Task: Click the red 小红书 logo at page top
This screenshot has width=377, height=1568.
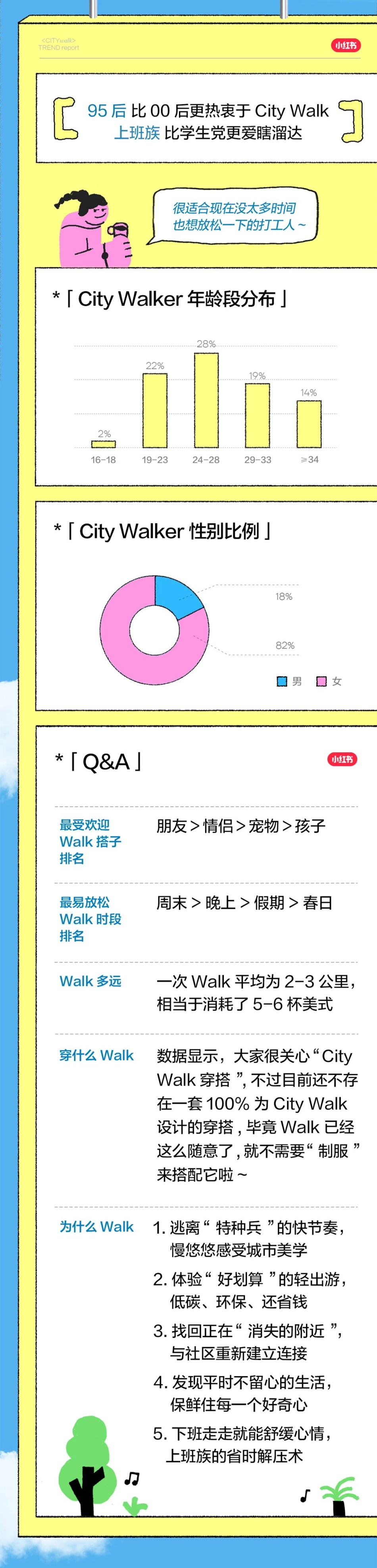Action: click(345, 46)
